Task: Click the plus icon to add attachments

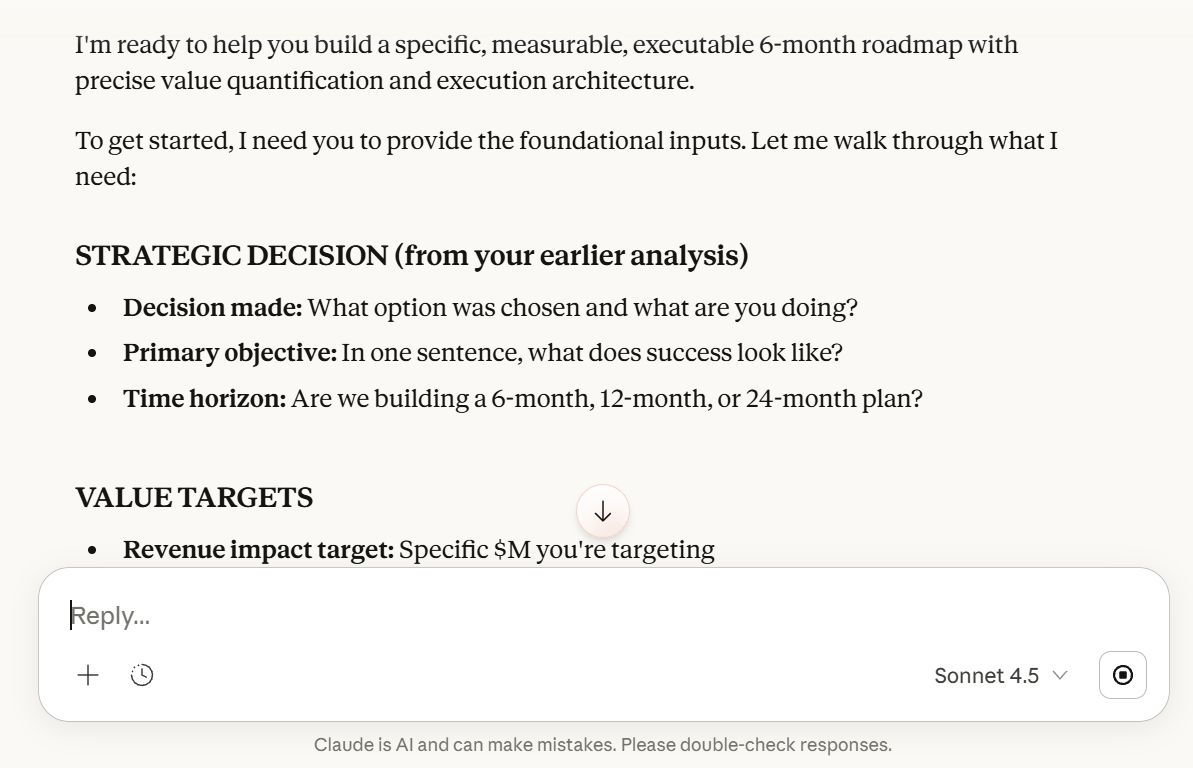Action: click(x=88, y=675)
